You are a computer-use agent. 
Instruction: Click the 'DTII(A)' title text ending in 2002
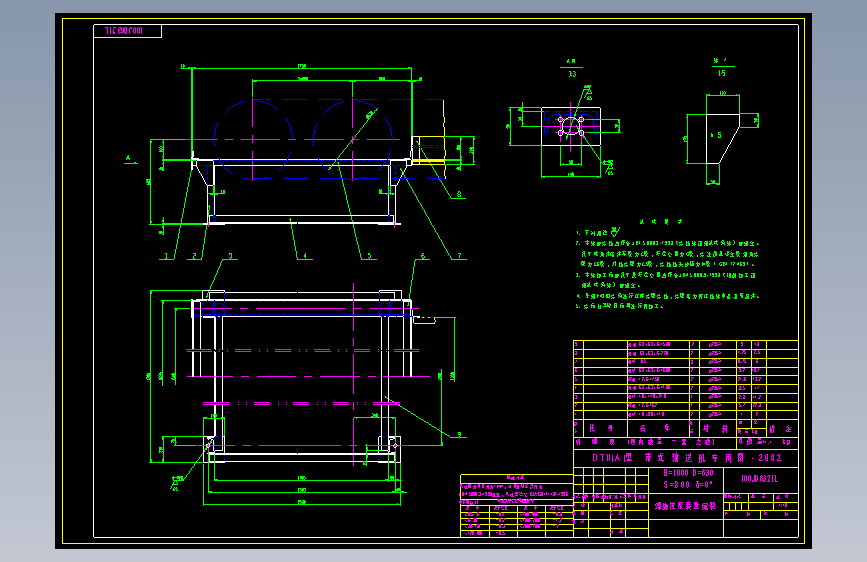687,458
